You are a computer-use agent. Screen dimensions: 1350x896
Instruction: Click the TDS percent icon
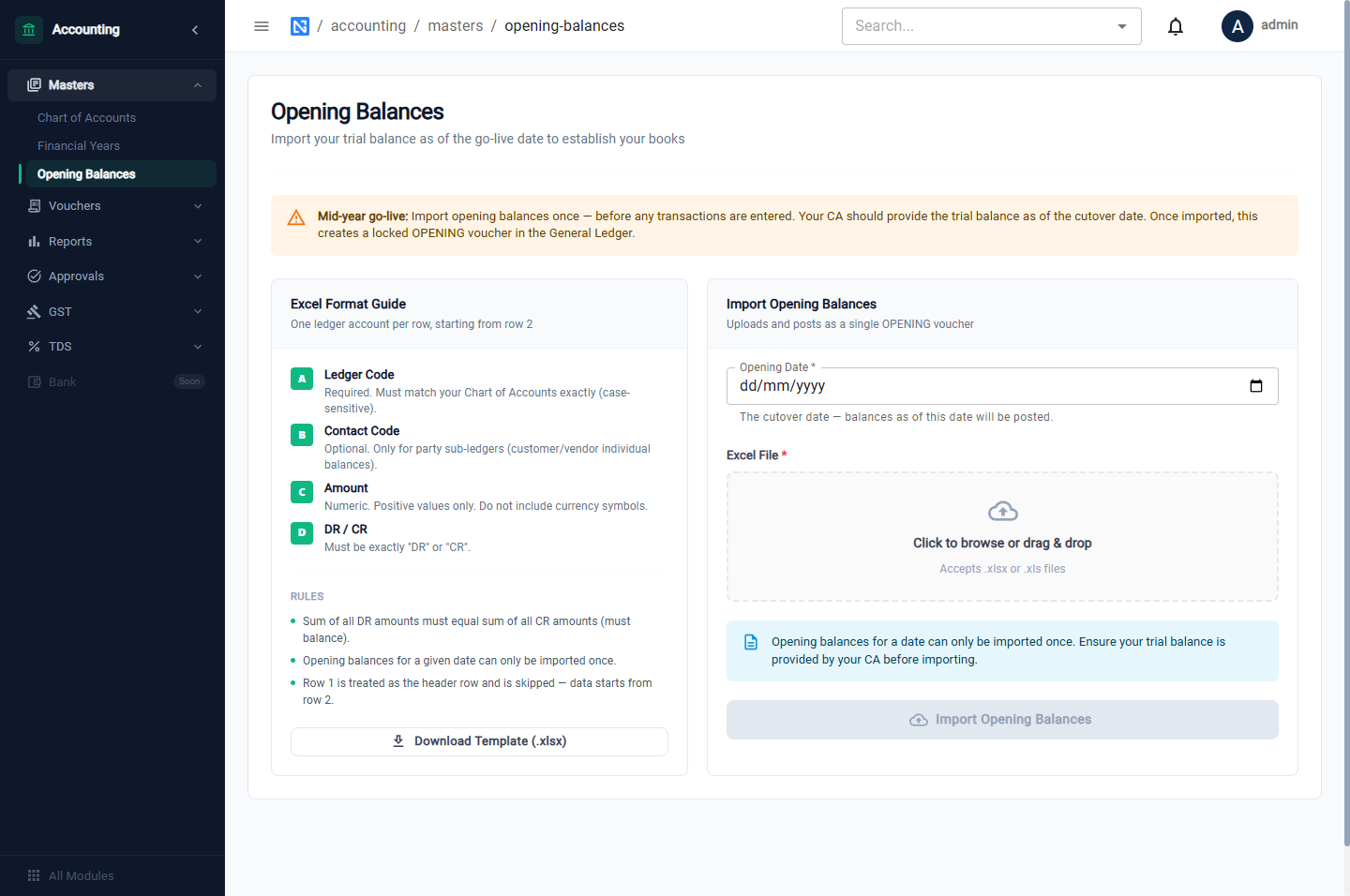click(x=35, y=347)
